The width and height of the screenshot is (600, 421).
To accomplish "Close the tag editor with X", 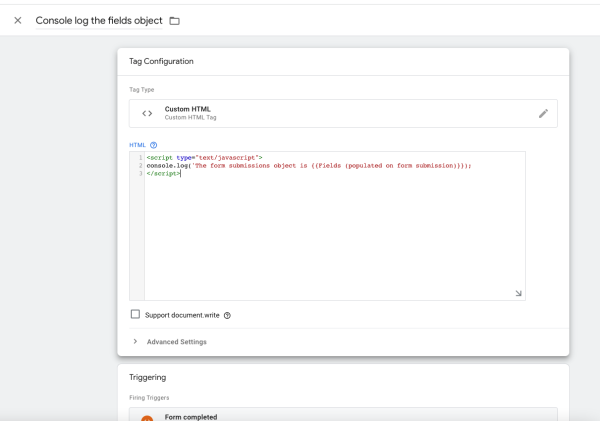I will tap(18, 20).
